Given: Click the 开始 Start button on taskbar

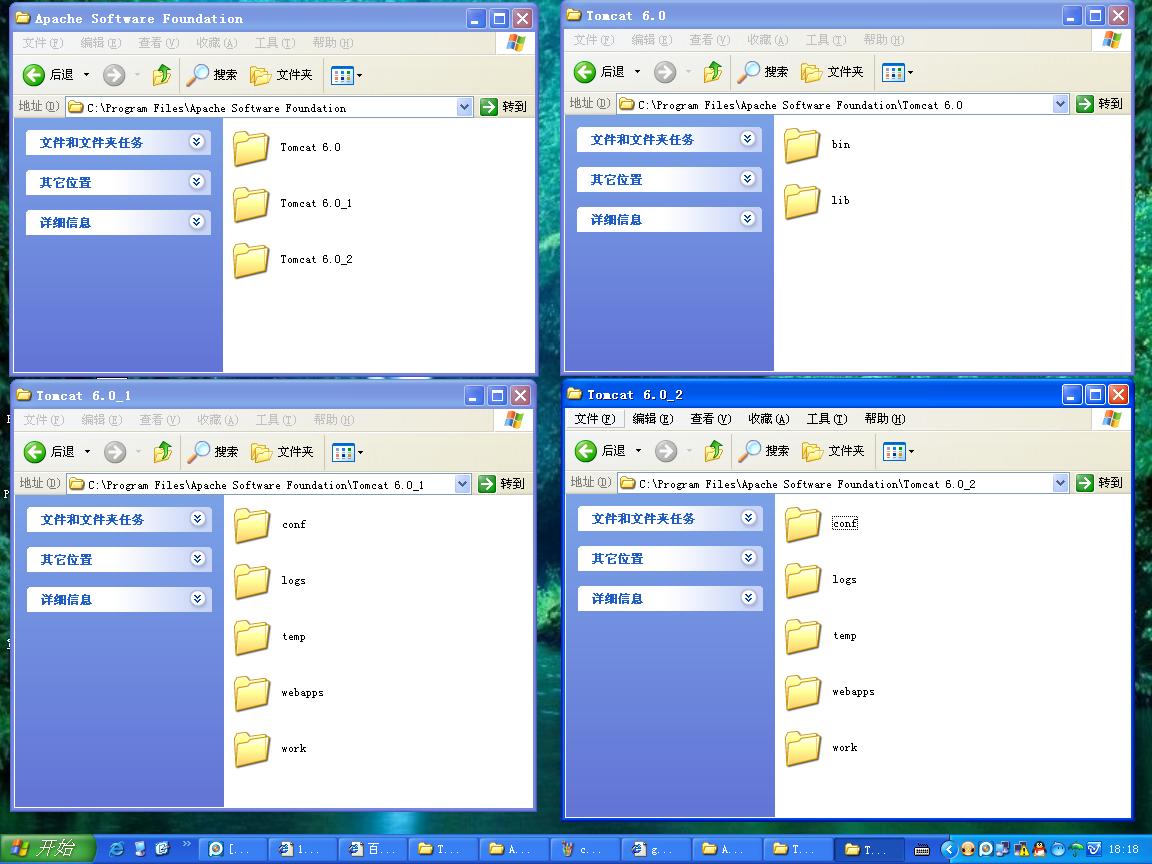Looking at the screenshot, I should pos(46,849).
